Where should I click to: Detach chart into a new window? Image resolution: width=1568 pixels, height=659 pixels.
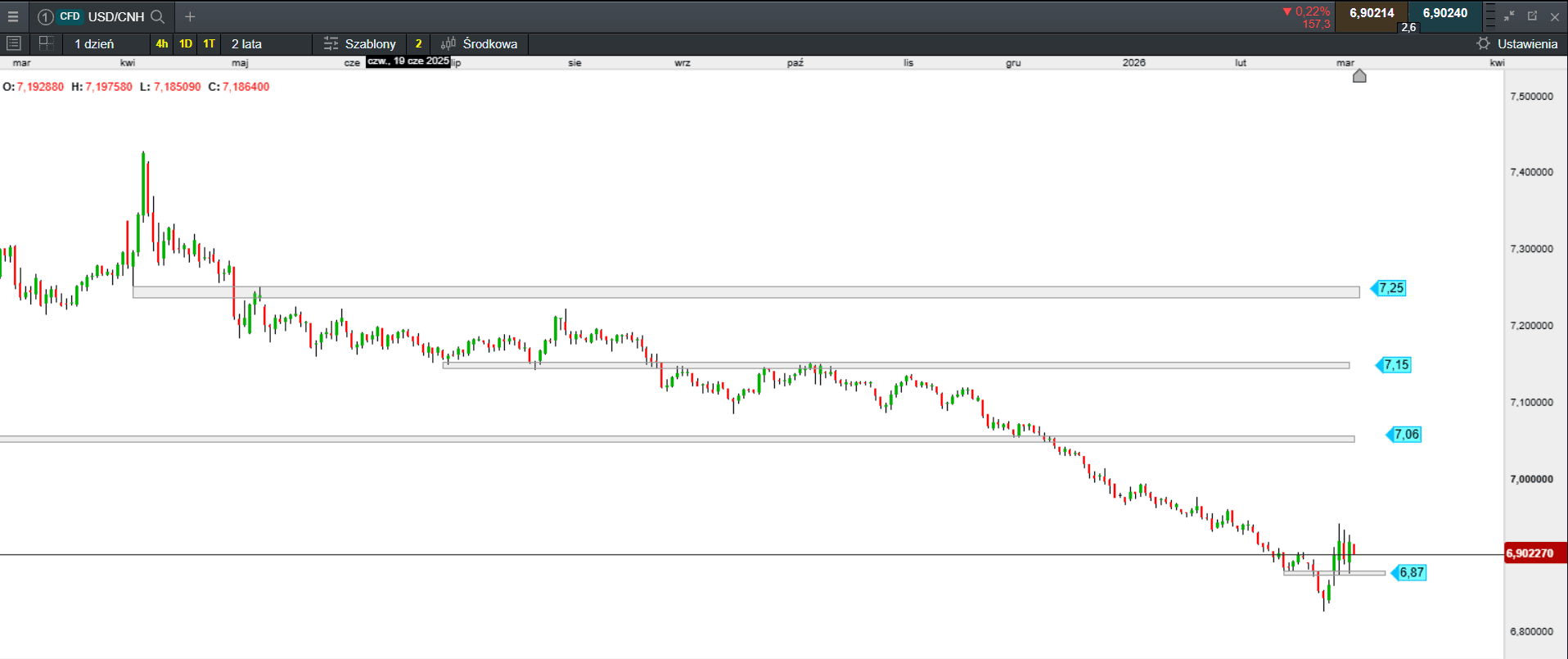click(x=1532, y=16)
